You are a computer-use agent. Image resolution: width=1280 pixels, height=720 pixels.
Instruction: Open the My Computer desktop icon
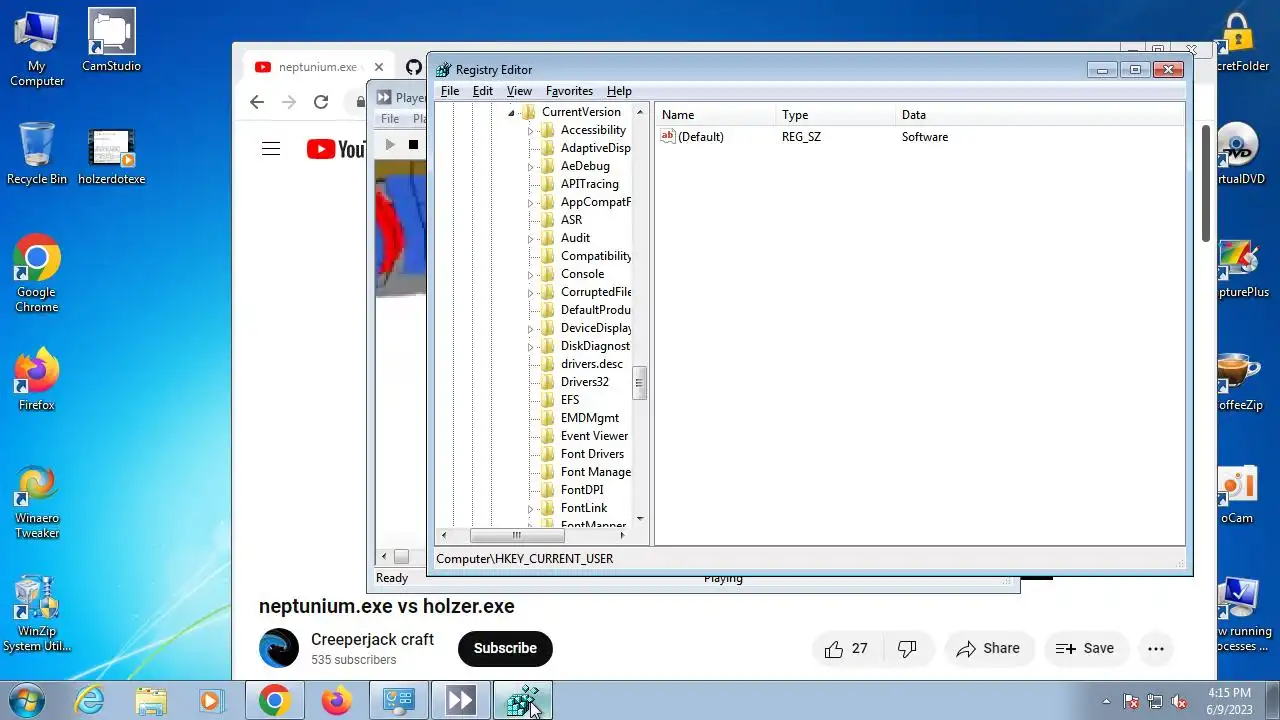pos(37,48)
